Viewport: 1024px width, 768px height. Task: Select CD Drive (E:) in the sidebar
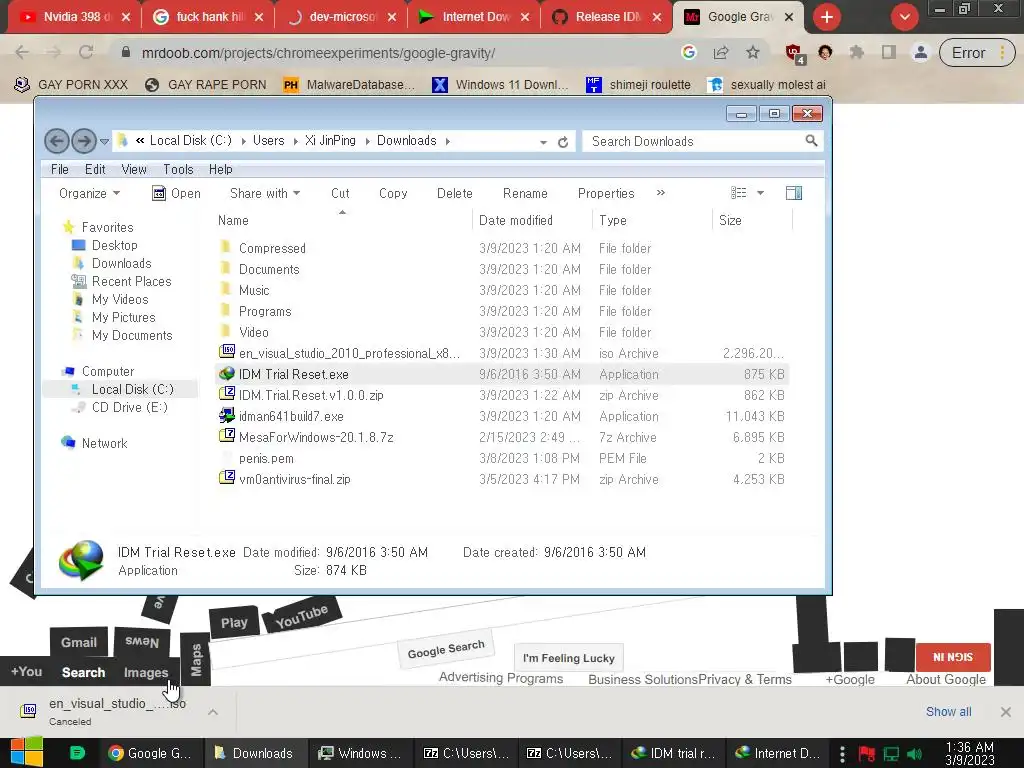[120, 408]
